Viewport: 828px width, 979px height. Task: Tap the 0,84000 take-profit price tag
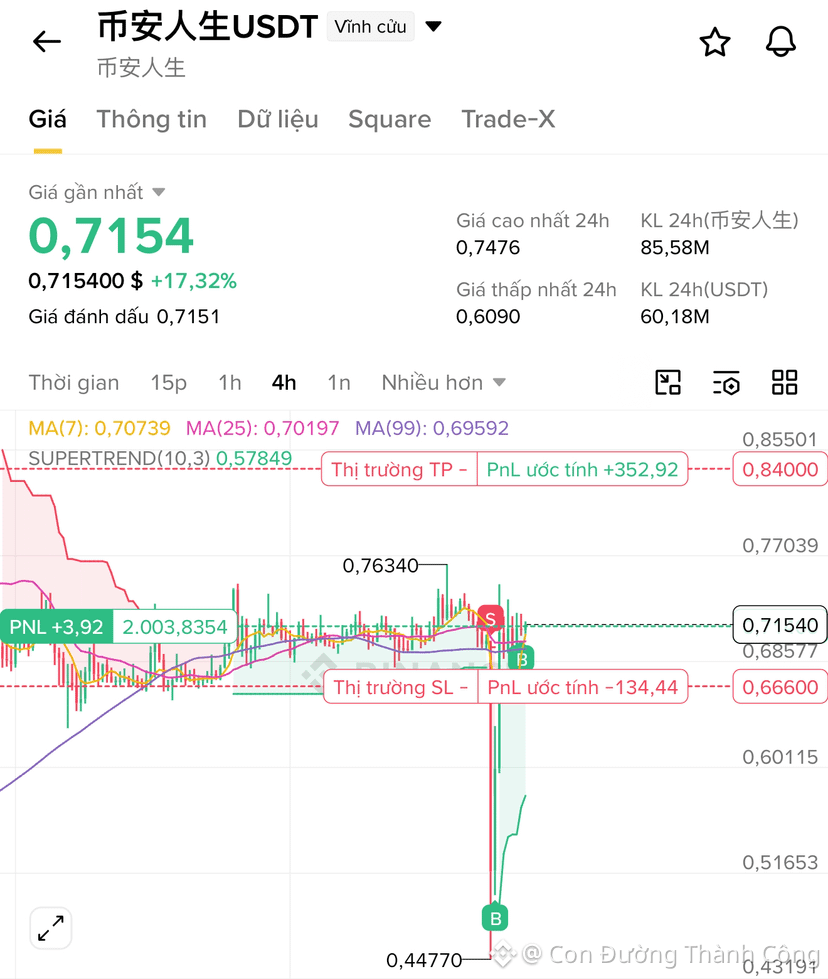[x=780, y=470]
